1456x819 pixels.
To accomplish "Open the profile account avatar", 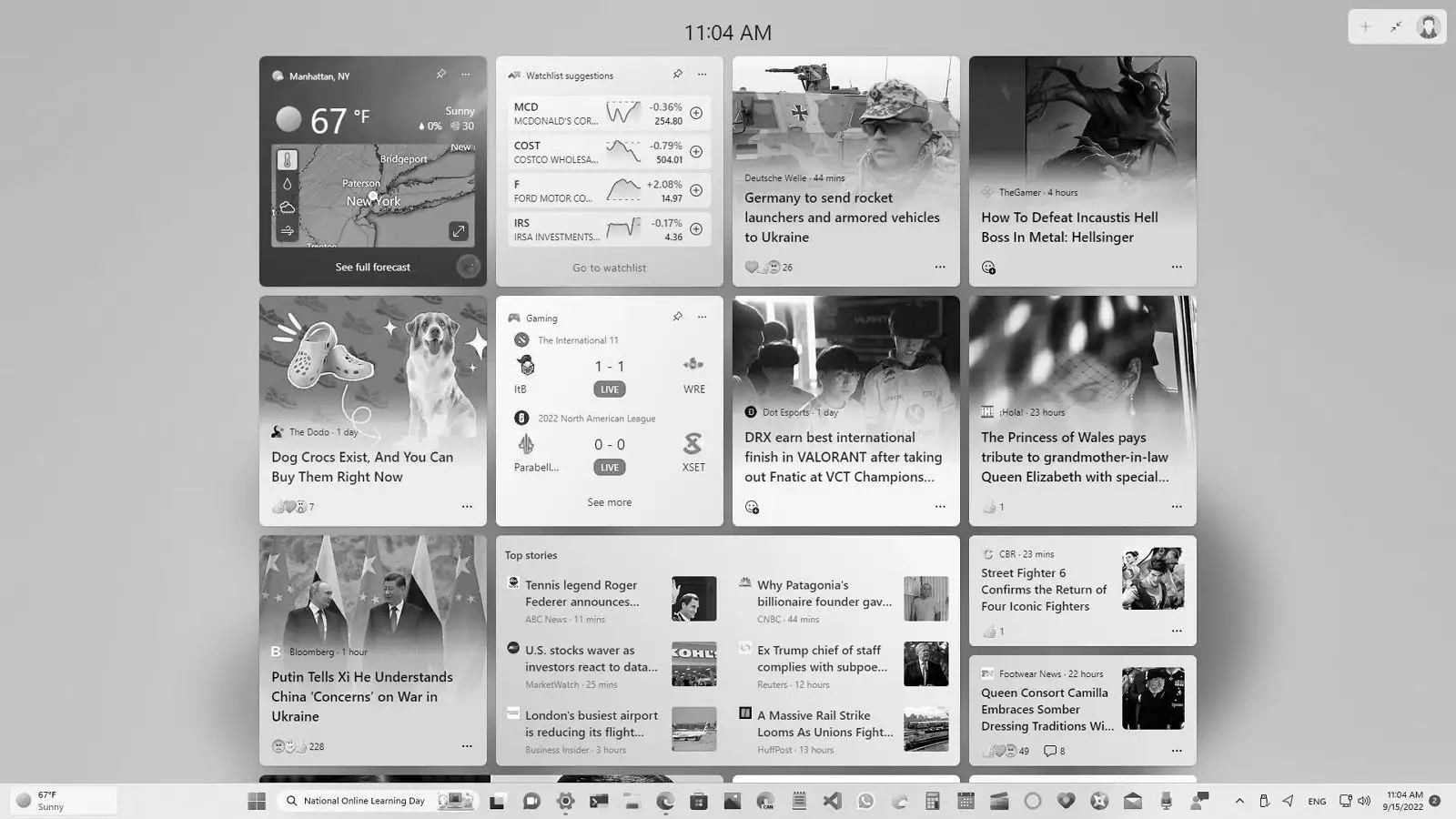I will pyautogui.click(x=1429, y=27).
